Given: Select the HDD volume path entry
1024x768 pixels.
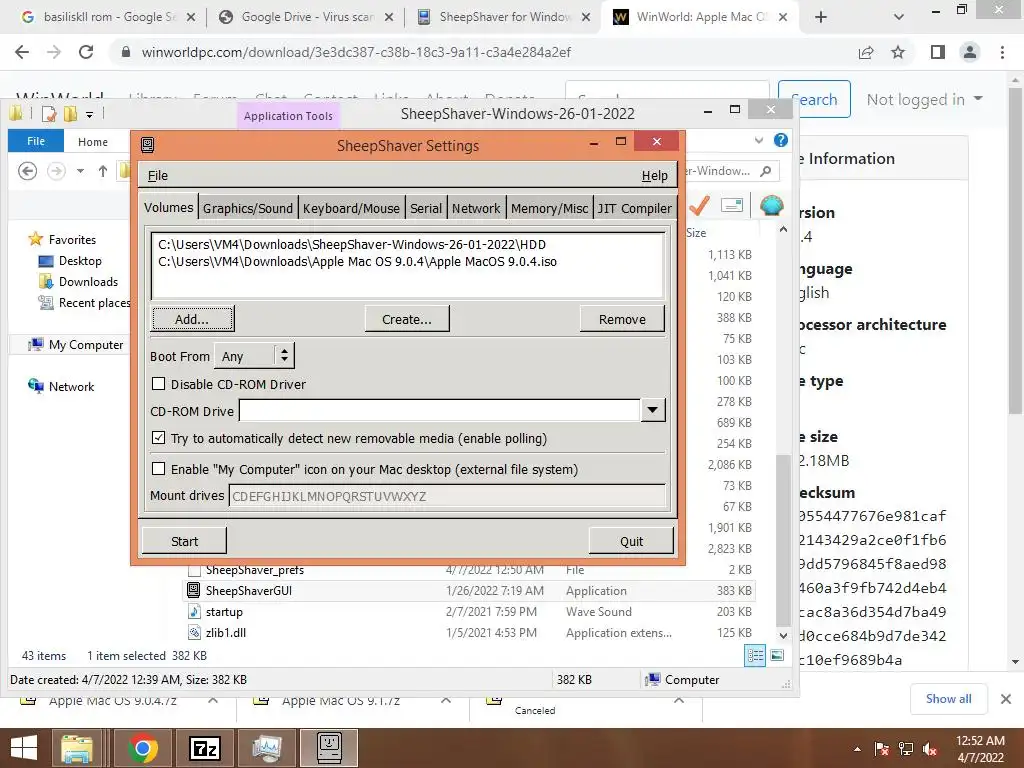Looking at the screenshot, I should click(x=352, y=244).
